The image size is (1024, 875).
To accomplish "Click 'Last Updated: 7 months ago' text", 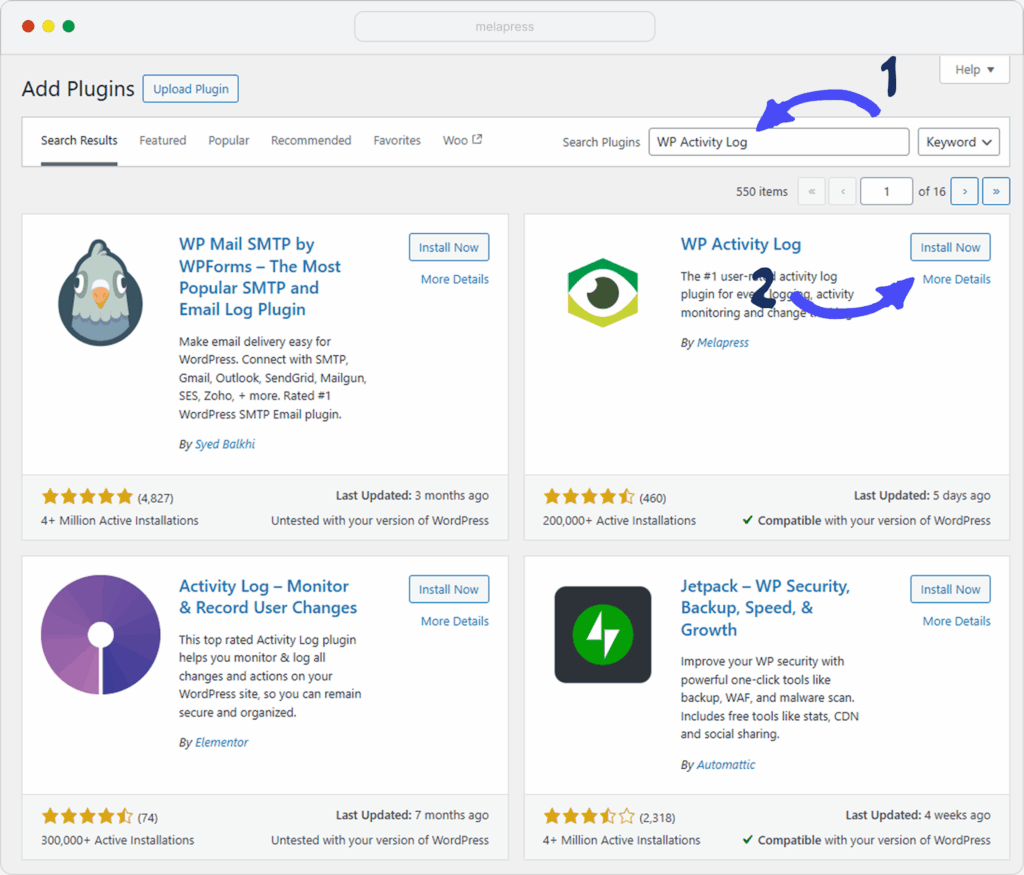I will tap(412, 815).
